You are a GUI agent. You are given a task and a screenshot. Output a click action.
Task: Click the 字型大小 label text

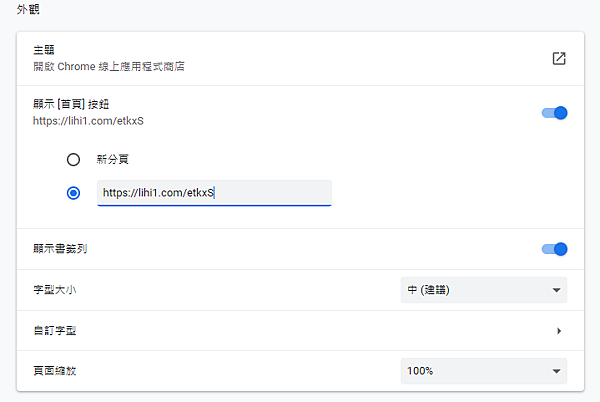click(x=55, y=290)
